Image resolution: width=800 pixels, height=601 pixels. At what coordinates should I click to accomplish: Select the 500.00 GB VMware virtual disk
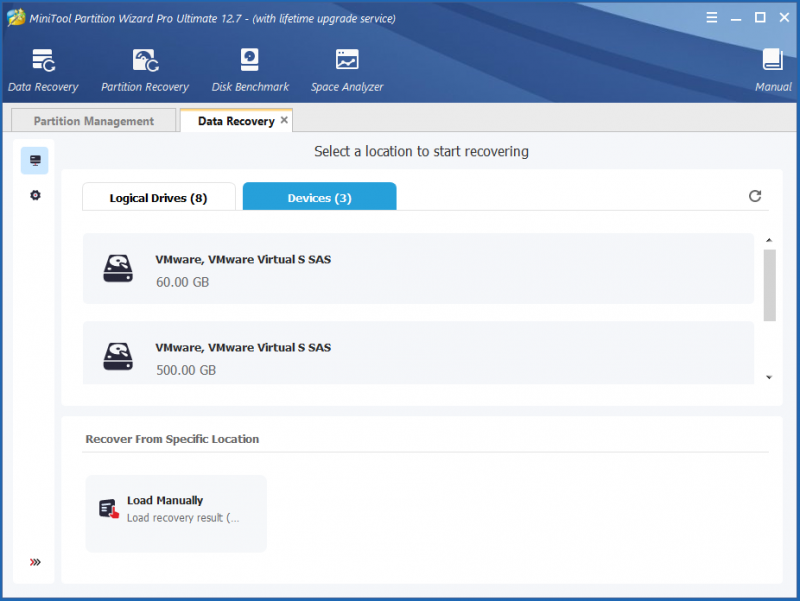click(418, 353)
